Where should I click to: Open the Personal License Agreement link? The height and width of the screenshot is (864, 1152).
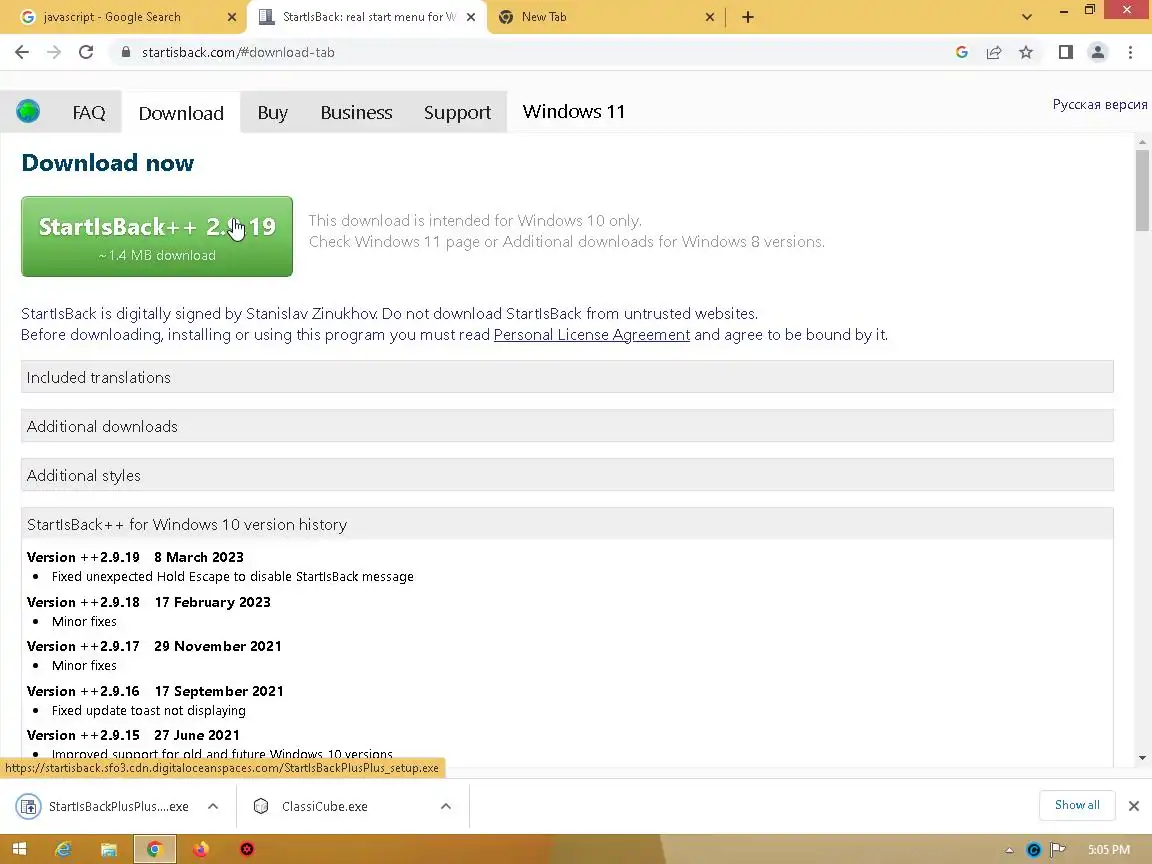click(x=591, y=335)
